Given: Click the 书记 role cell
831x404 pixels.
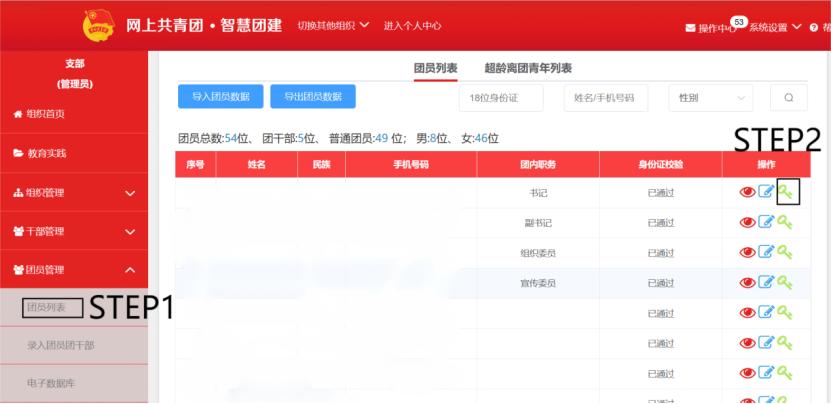Looking at the screenshot, I should click(x=538, y=193).
